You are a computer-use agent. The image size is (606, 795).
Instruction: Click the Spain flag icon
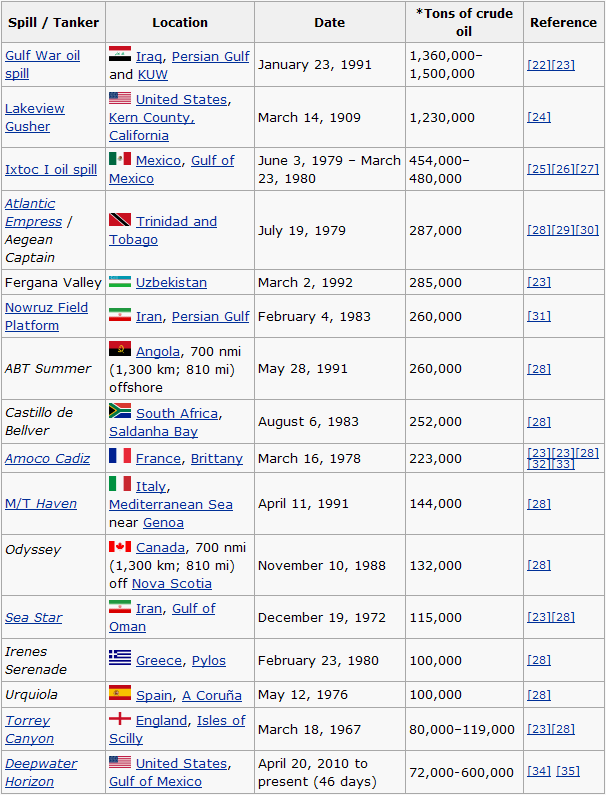[x=120, y=693]
